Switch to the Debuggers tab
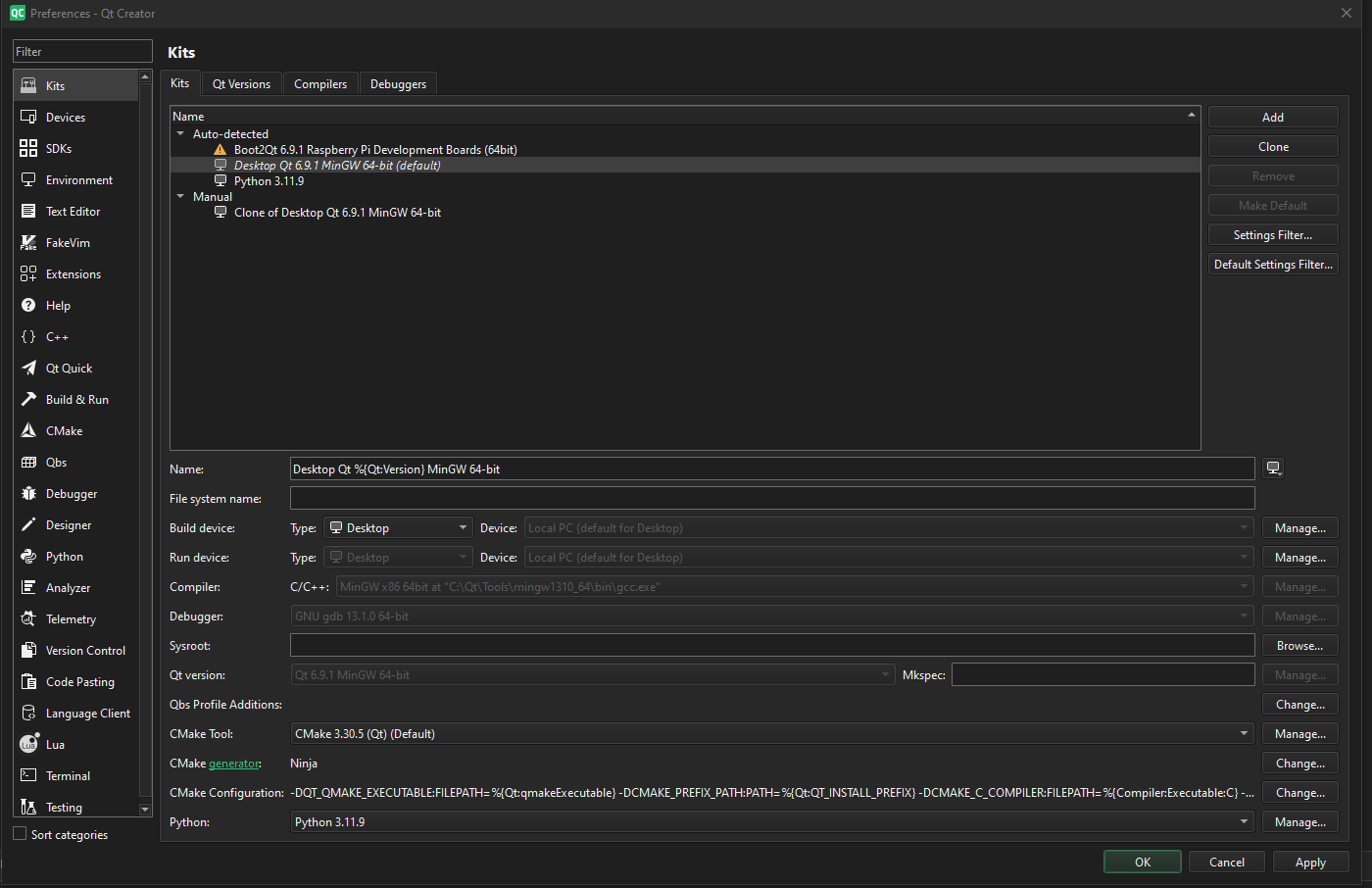The image size is (1372, 888). tap(398, 84)
